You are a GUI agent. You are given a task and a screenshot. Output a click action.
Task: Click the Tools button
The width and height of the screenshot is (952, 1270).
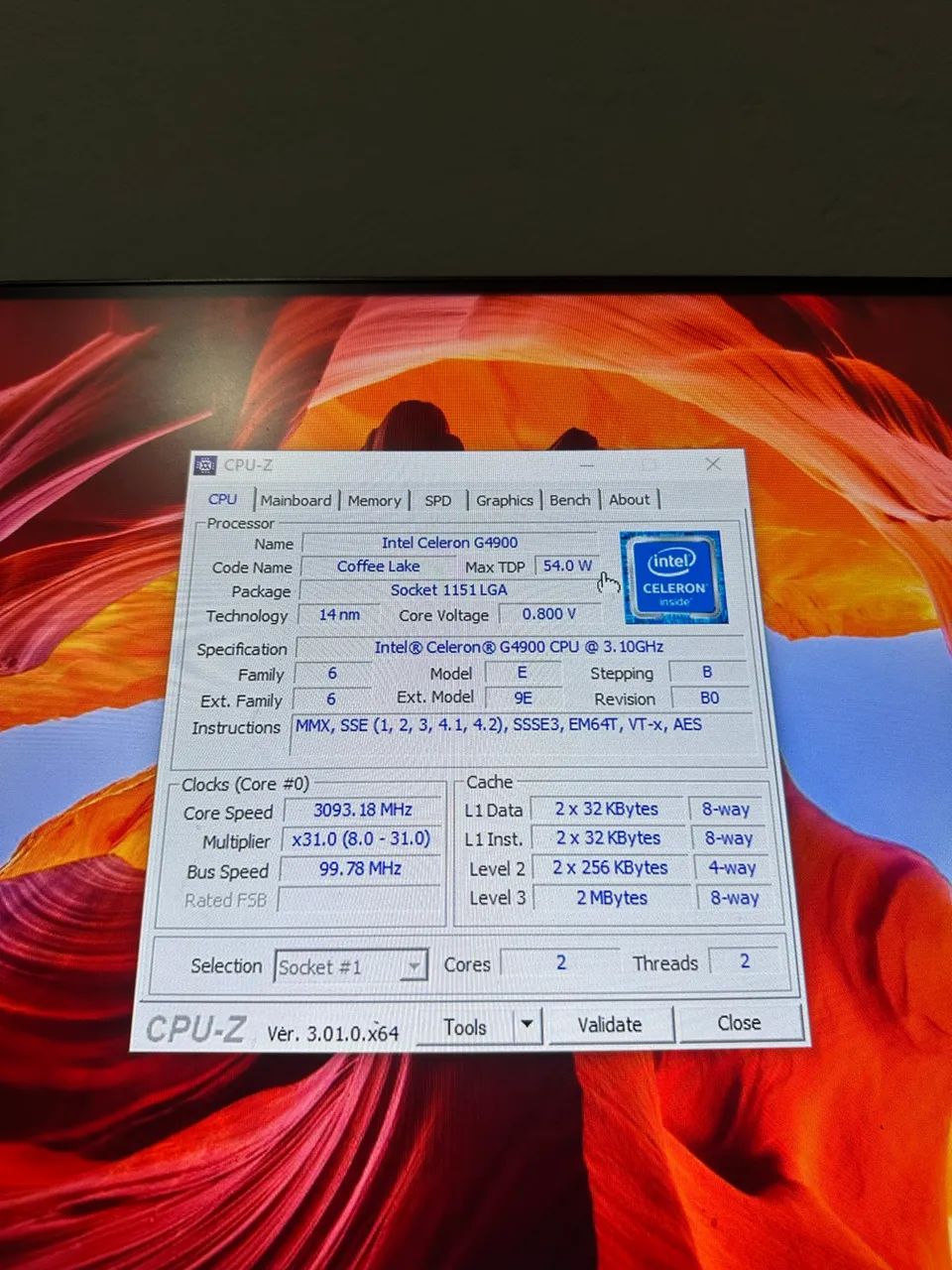(x=465, y=1027)
